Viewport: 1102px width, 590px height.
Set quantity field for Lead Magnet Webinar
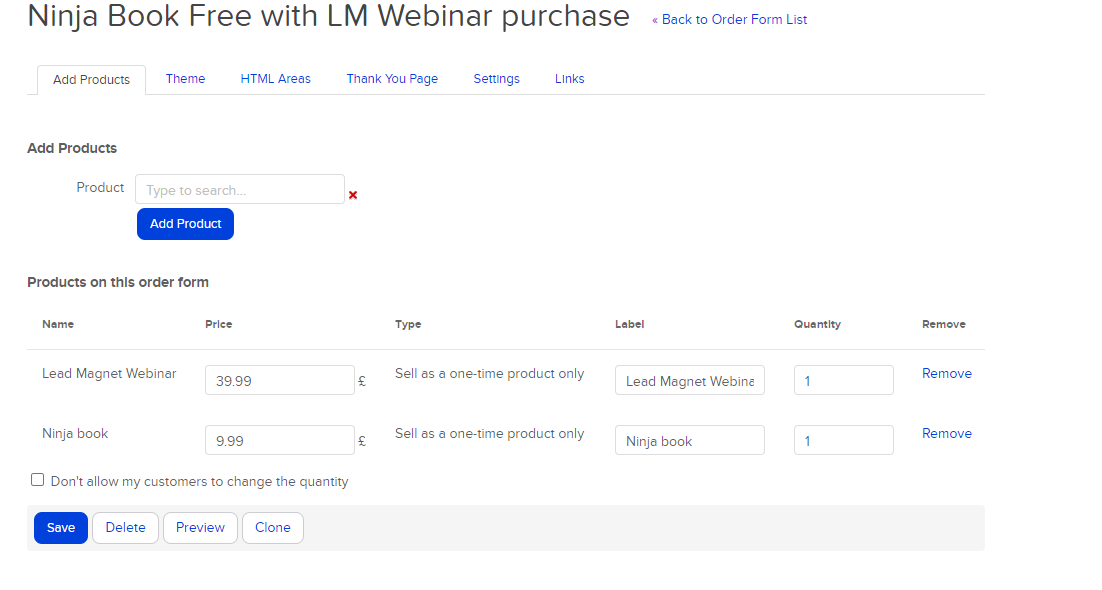click(x=843, y=380)
